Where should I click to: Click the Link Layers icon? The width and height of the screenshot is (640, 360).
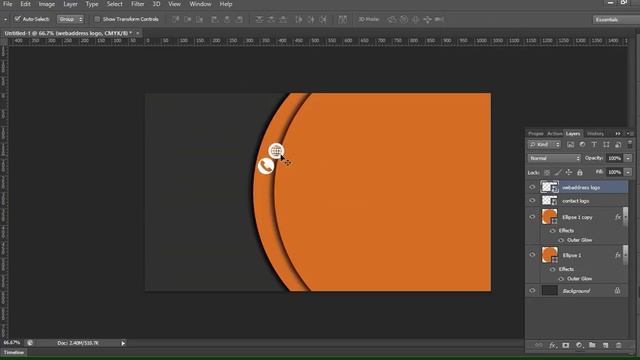pos(539,345)
